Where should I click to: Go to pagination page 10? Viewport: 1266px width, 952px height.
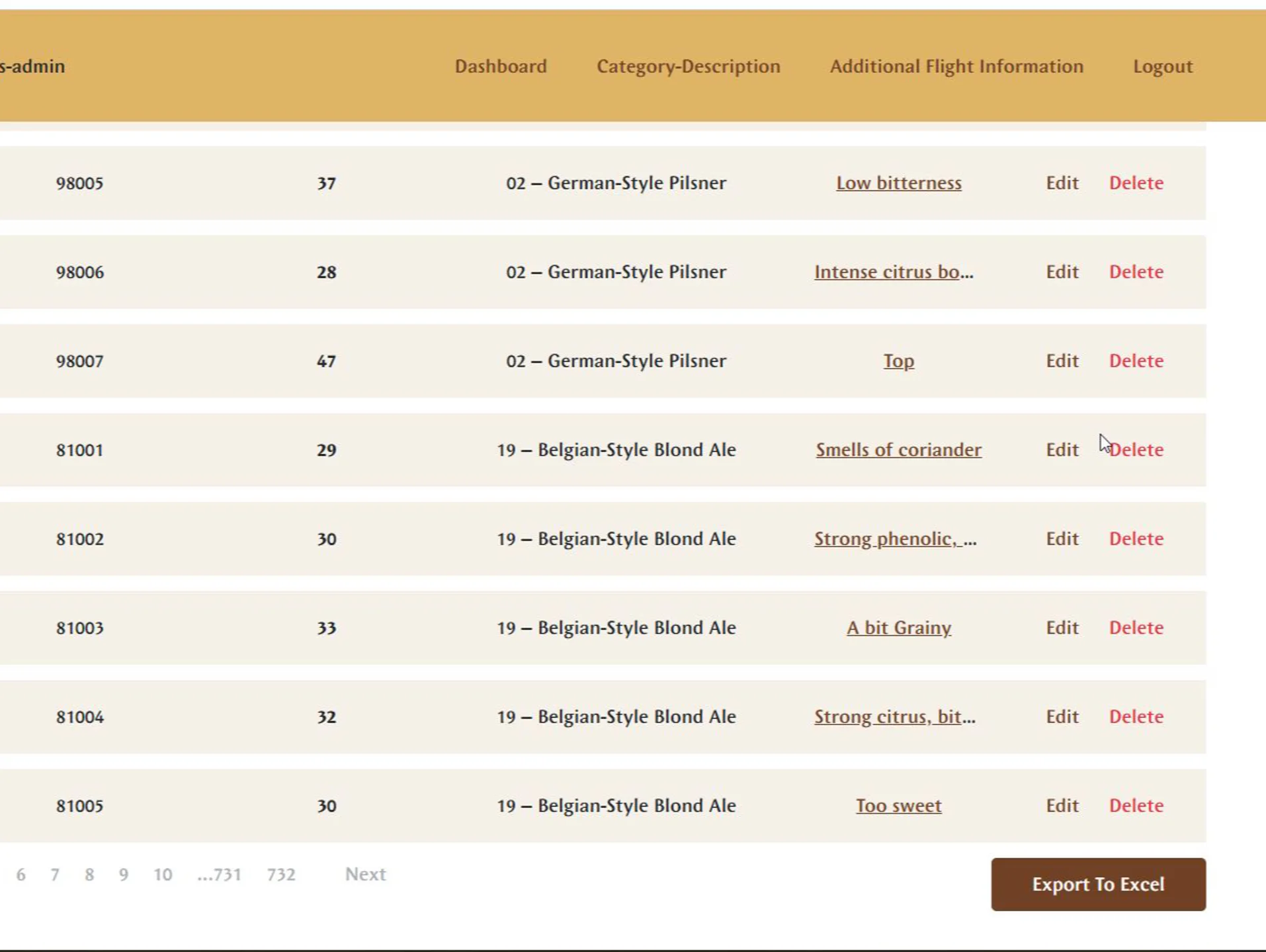163,875
